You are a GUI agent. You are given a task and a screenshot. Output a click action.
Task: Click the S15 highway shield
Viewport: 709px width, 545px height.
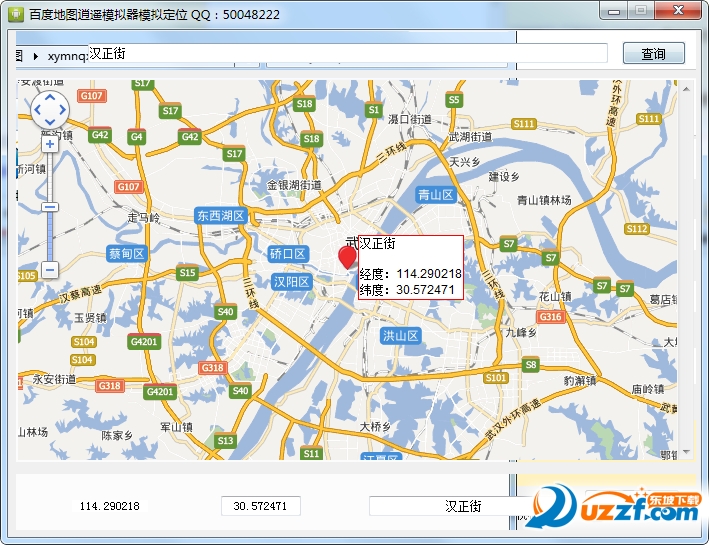tap(187, 273)
